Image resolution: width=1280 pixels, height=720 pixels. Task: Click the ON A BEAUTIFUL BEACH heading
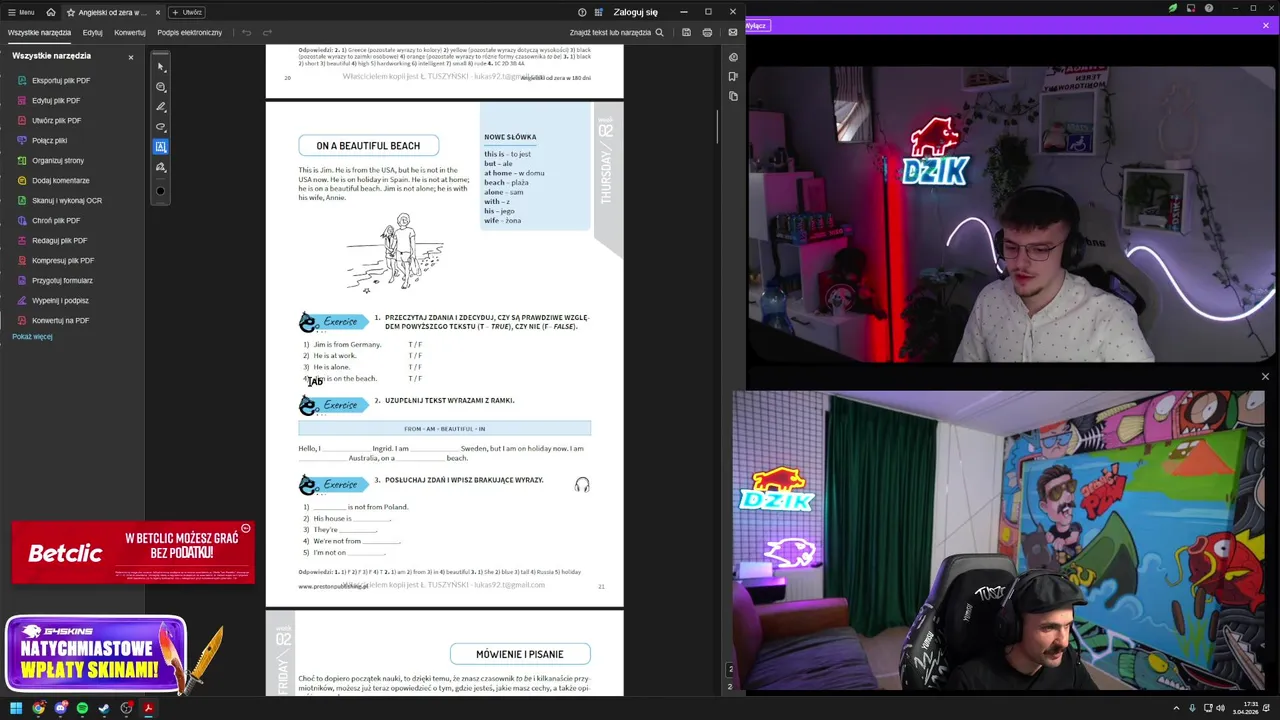point(368,146)
